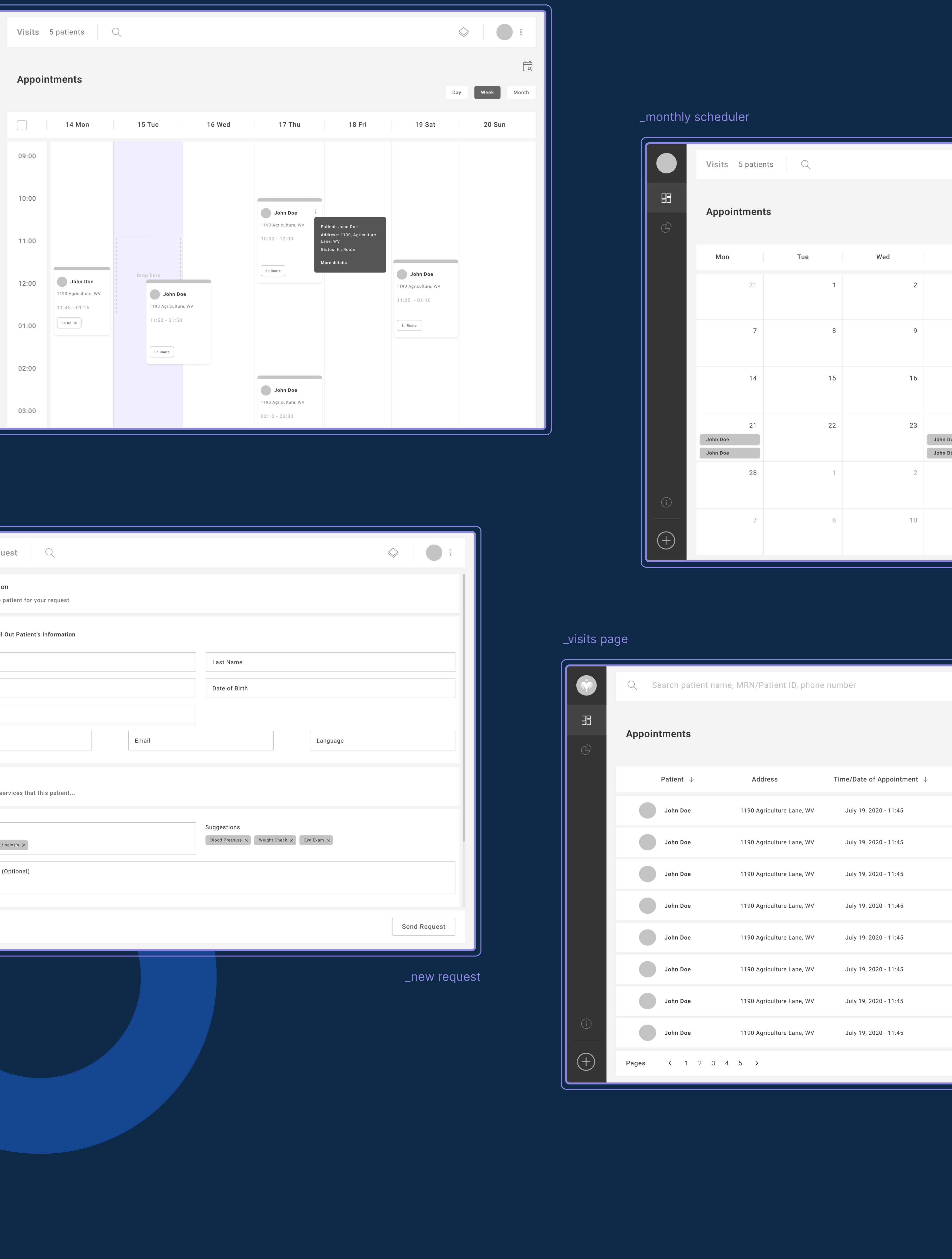The width and height of the screenshot is (952, 1259).
Task: Click pie chart icon in monthly scheduler sidebar
Action: pos(666,228)
